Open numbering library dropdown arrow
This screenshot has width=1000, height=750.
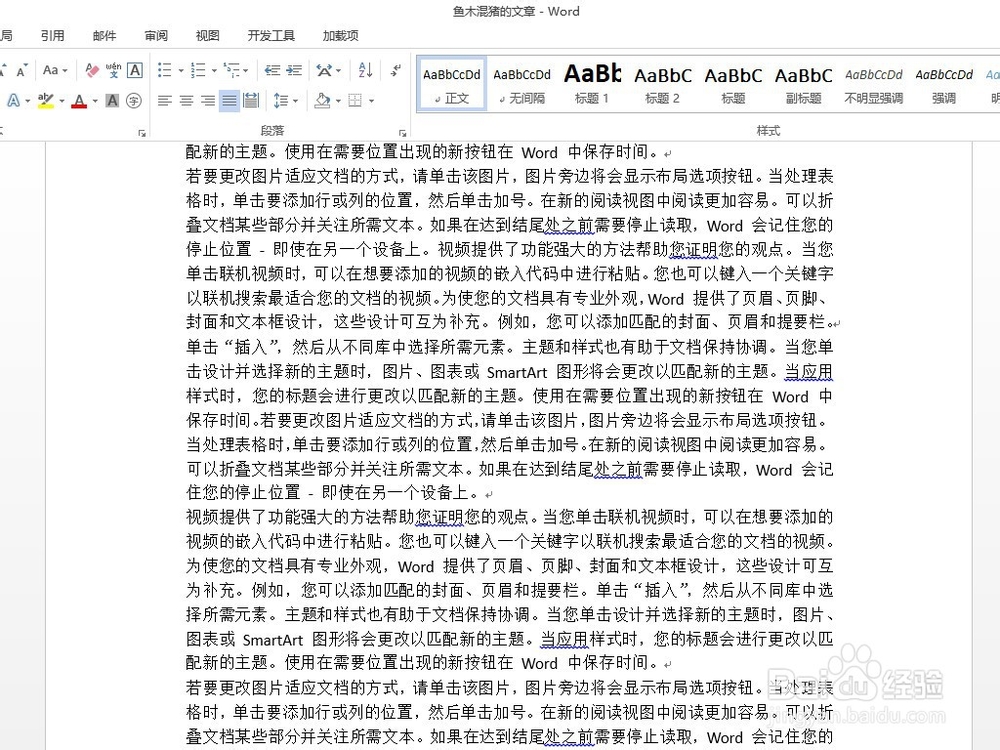(x=214, y=71)
